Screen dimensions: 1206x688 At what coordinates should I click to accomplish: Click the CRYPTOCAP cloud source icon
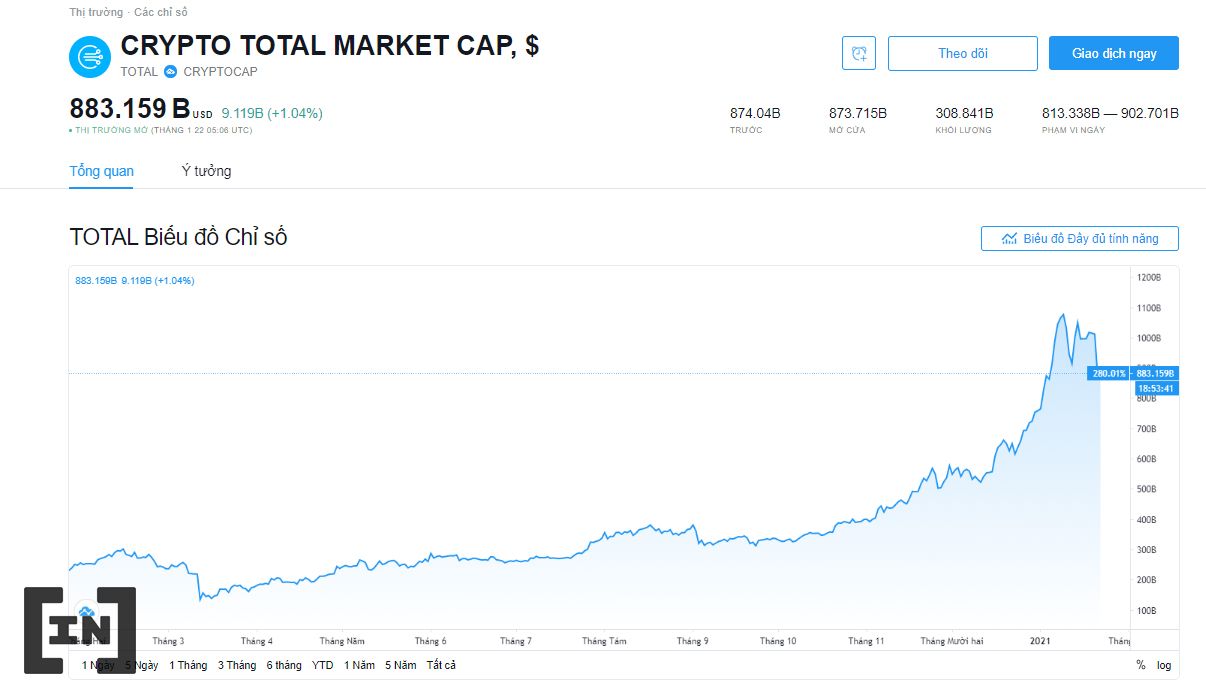pyautogui.click(x=170, y=72)
